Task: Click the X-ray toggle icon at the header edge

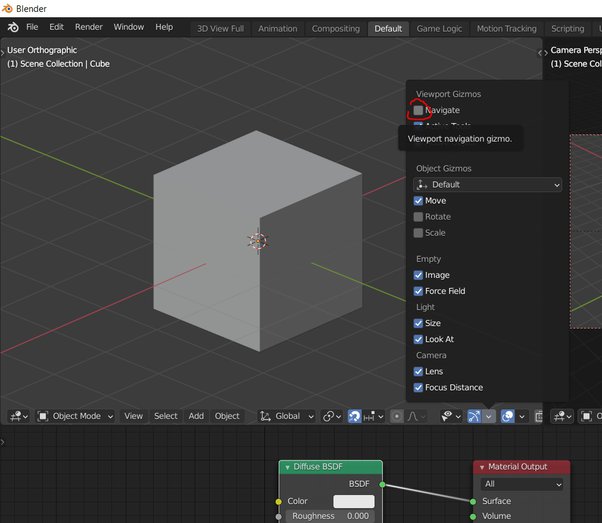Action: (x=539, y=416)
